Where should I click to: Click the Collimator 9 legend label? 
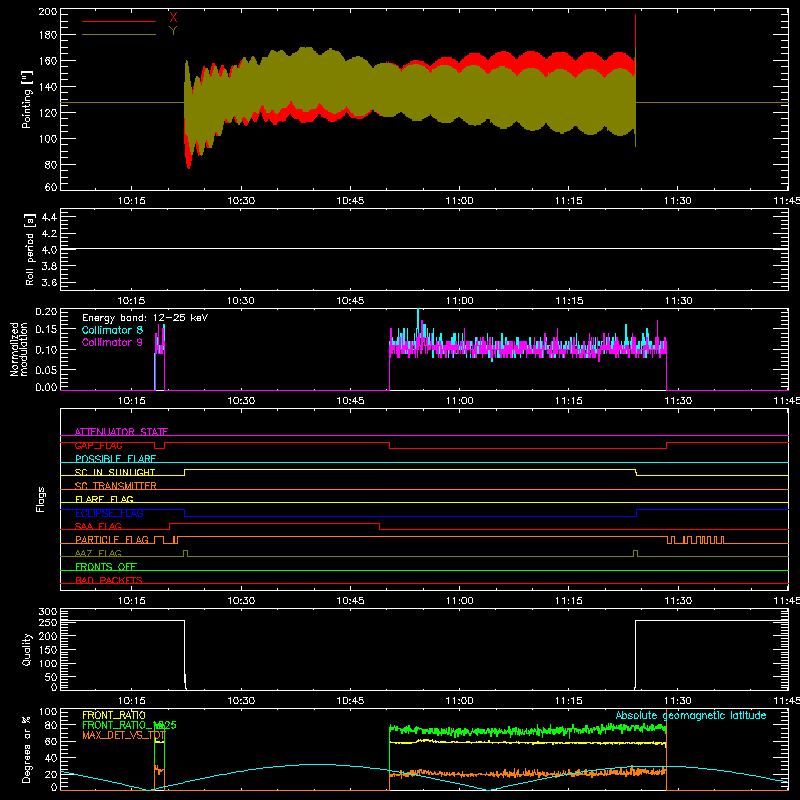pyautogui.click(x=112, y=342)
